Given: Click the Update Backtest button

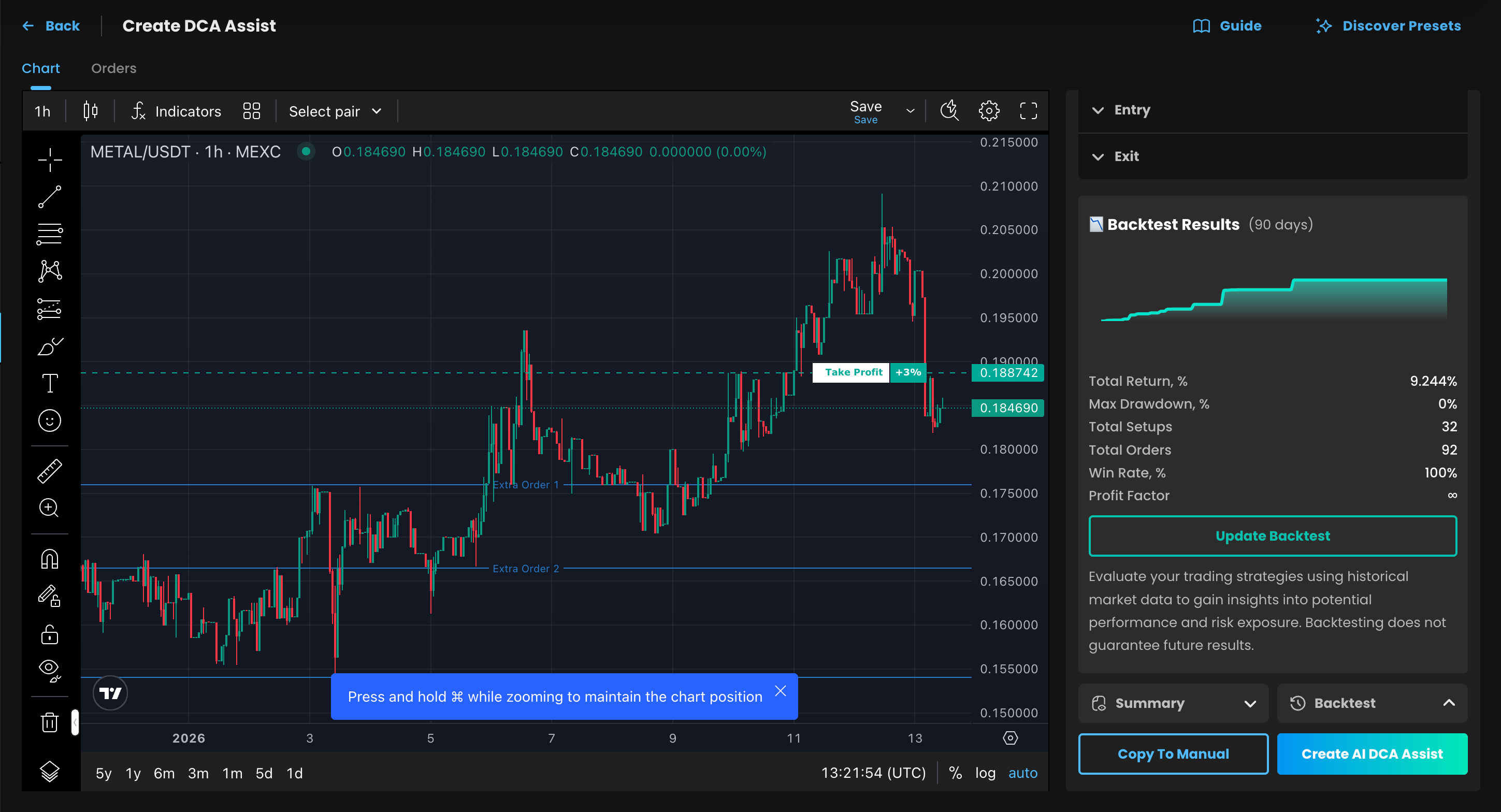Looking at the screenshot, I should click(x=1272, y=536).
